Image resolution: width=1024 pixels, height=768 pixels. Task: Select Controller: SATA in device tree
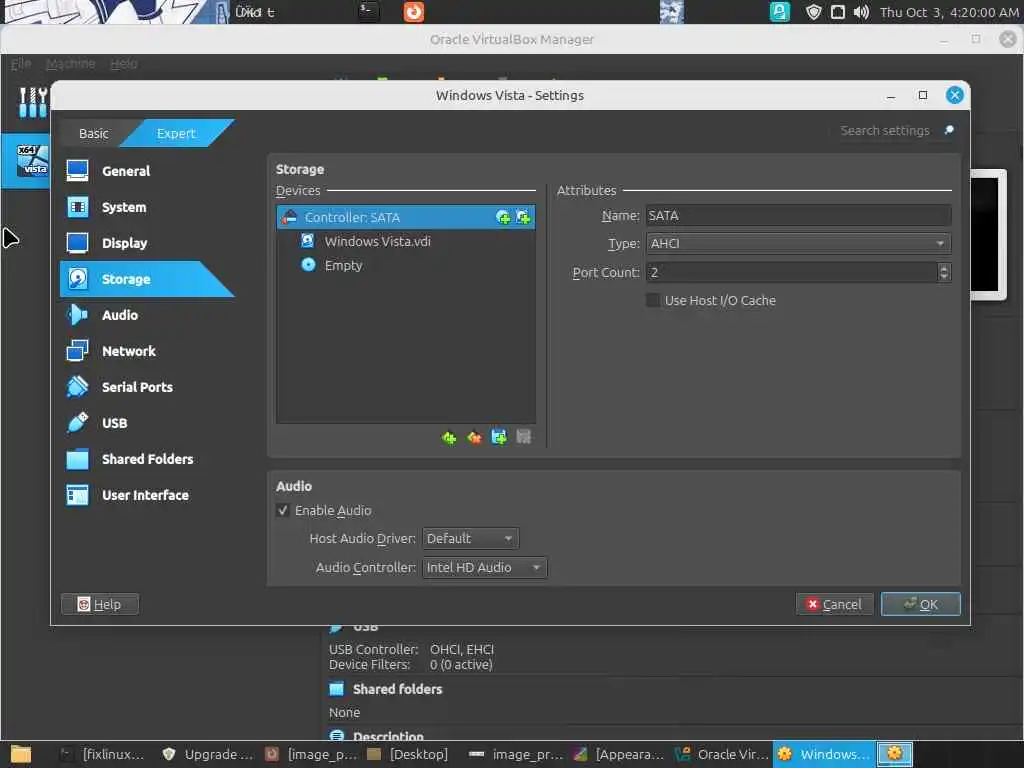coord(406,217)
